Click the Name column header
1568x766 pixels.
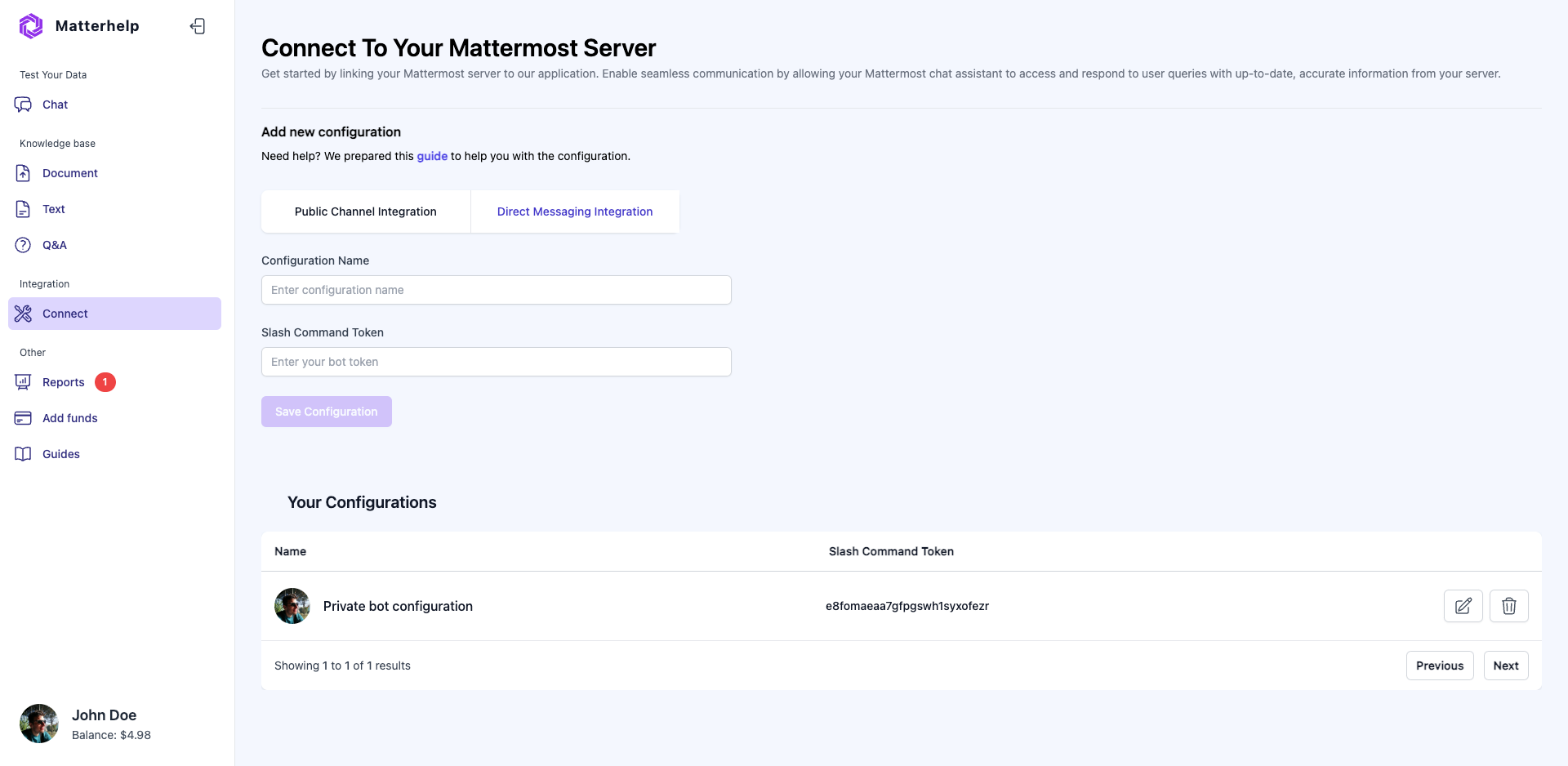tap(290, 551)
